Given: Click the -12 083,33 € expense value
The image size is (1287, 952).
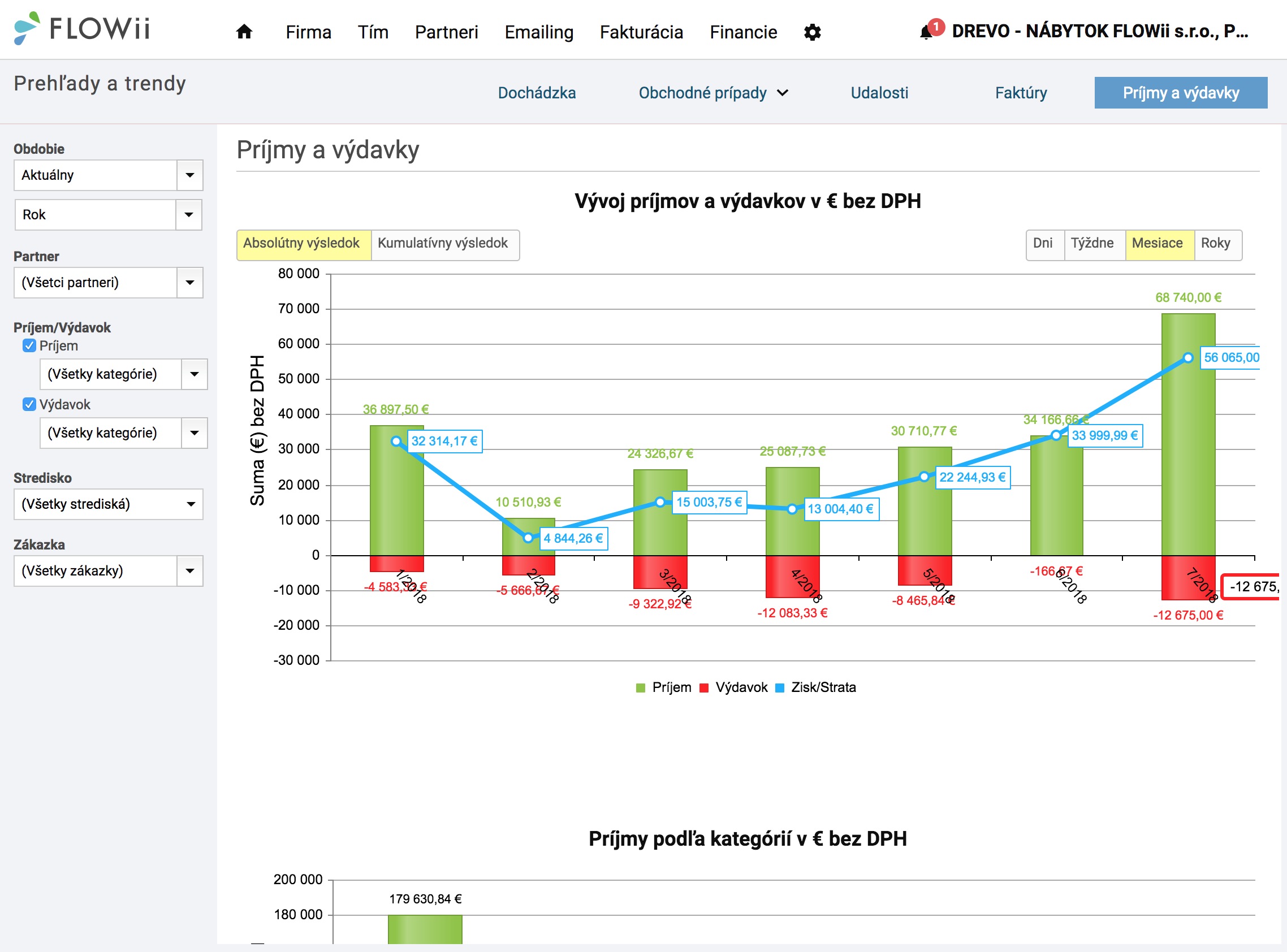Looking at the screenshot, I should (x=792, y=613).
